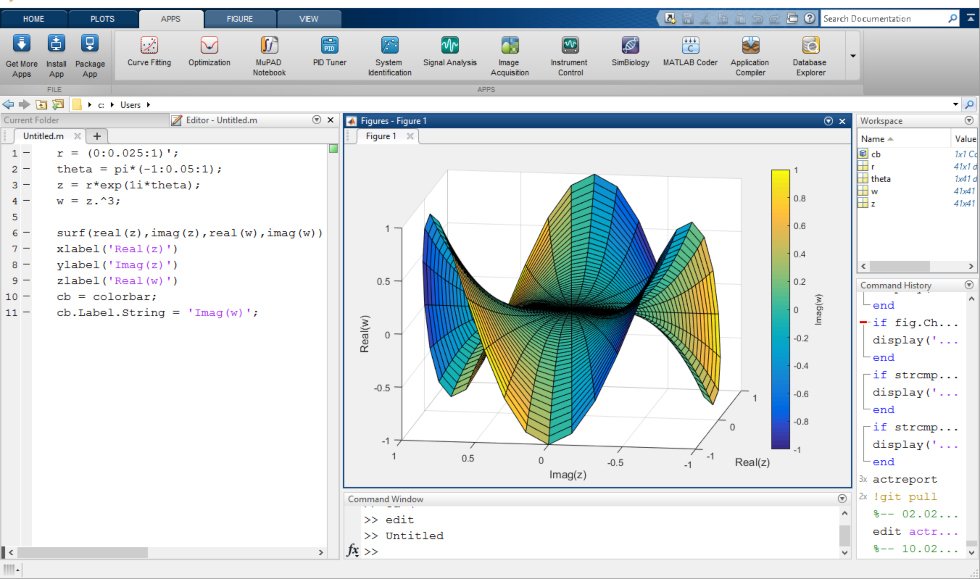Open System Identification app

click(x=389, y=56)
